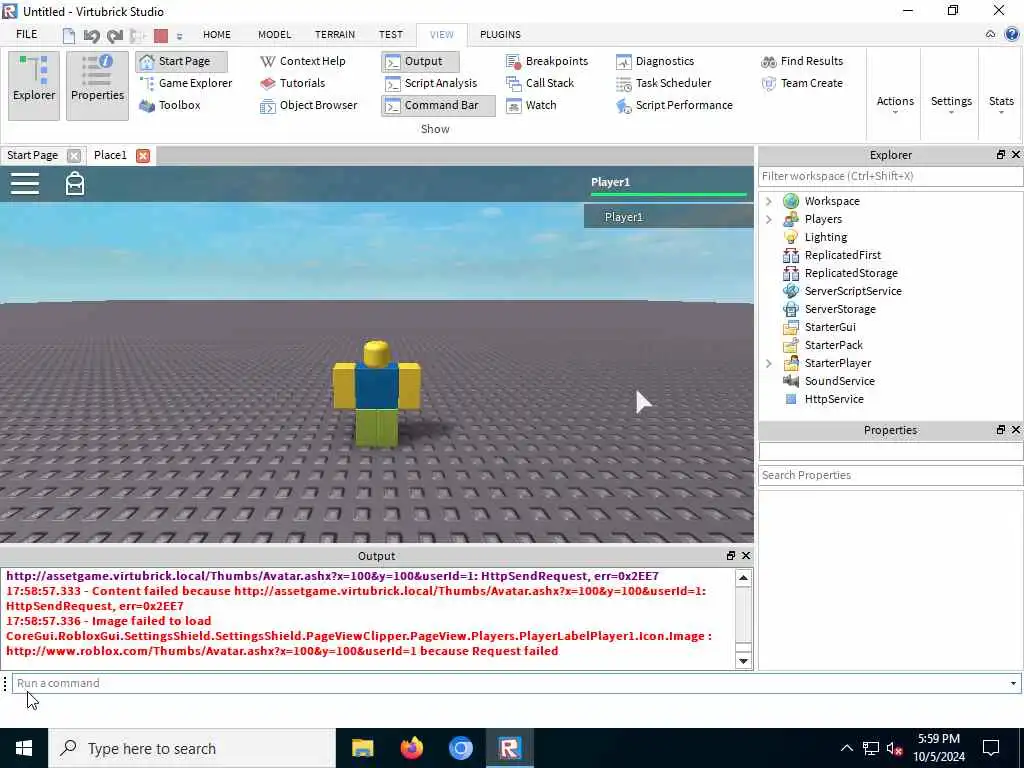
Task: Toggle the Properties panel button
Action: [x=97, y=86]
